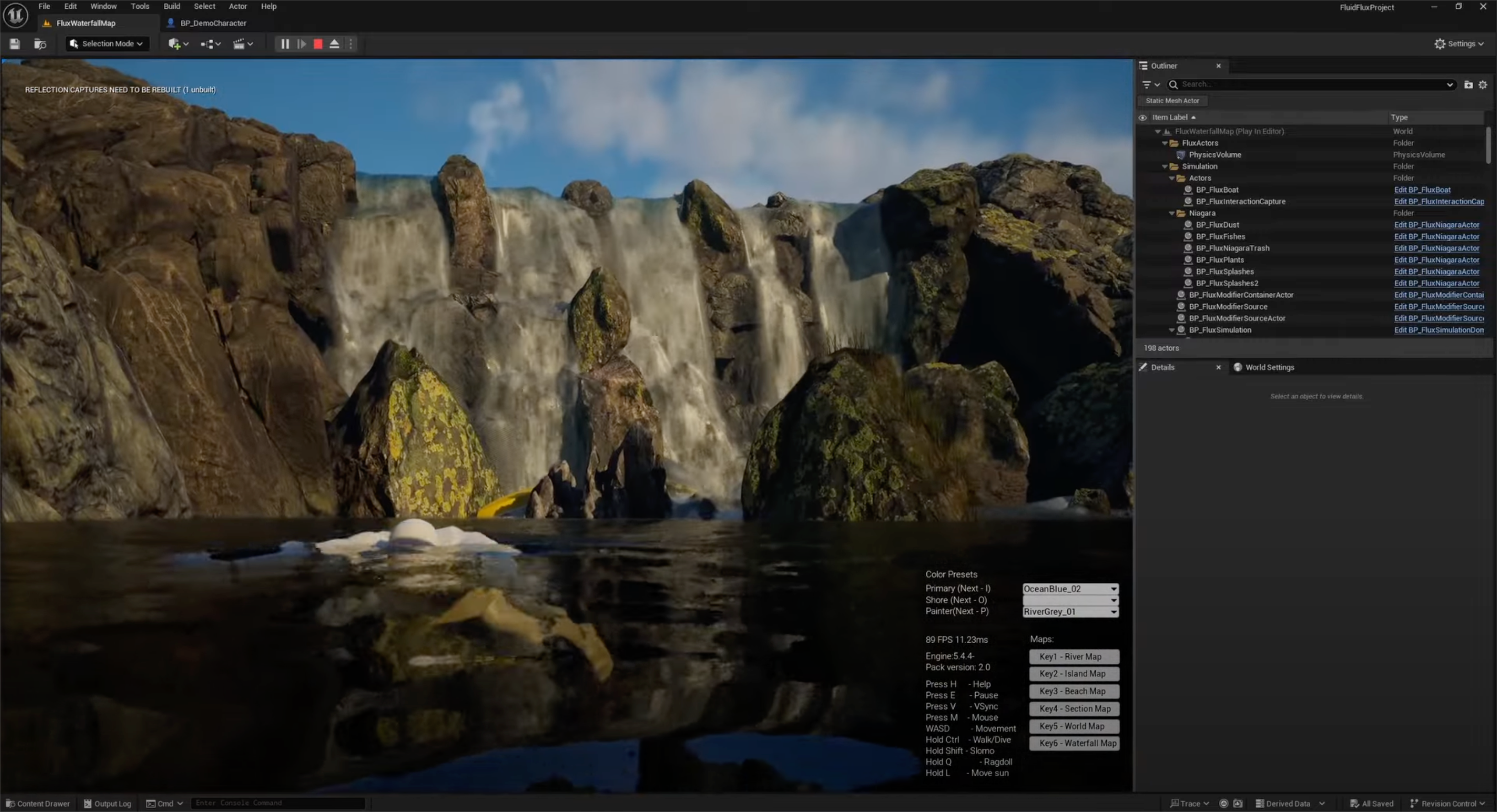Toggle Outliner visibility column header
Viewport: 1497px width, 812px height.
(x=1142, y=117)
